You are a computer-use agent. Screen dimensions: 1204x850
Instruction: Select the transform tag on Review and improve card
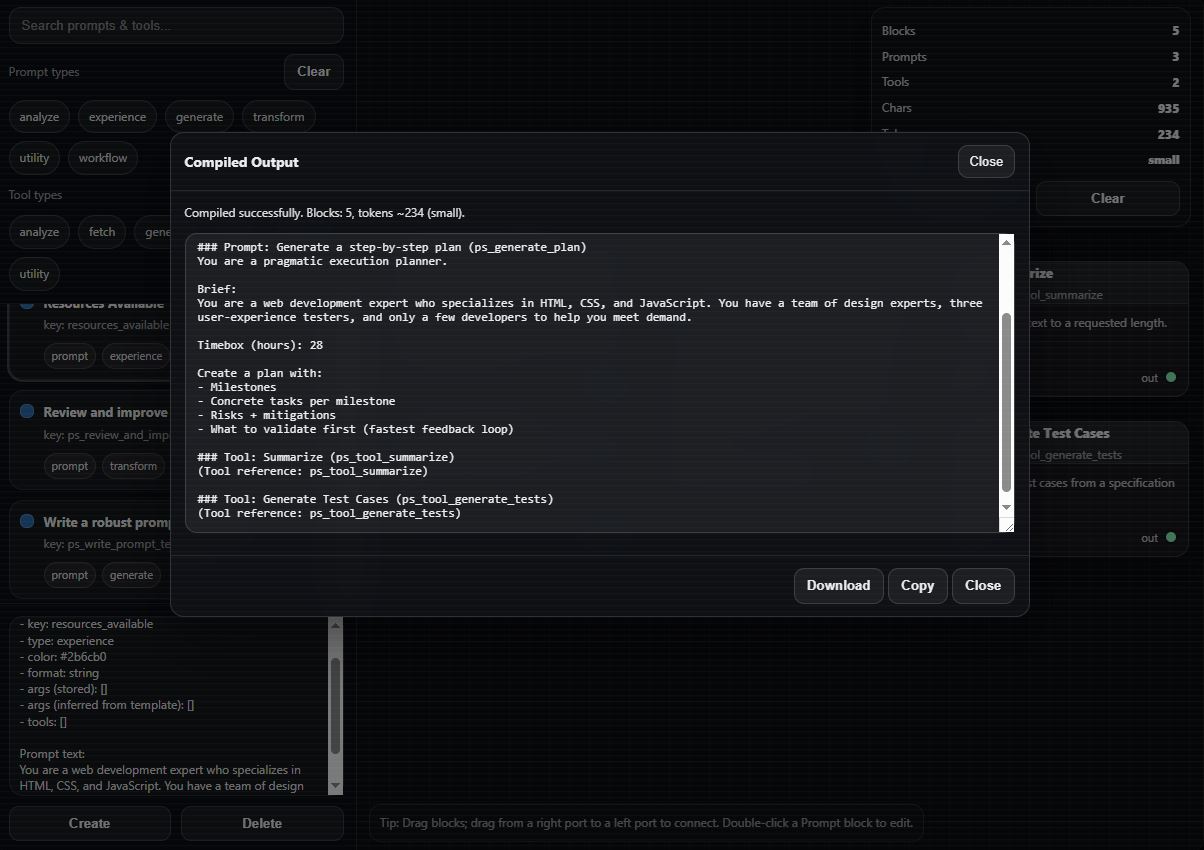pyautogui.click(x=133, y=466)
